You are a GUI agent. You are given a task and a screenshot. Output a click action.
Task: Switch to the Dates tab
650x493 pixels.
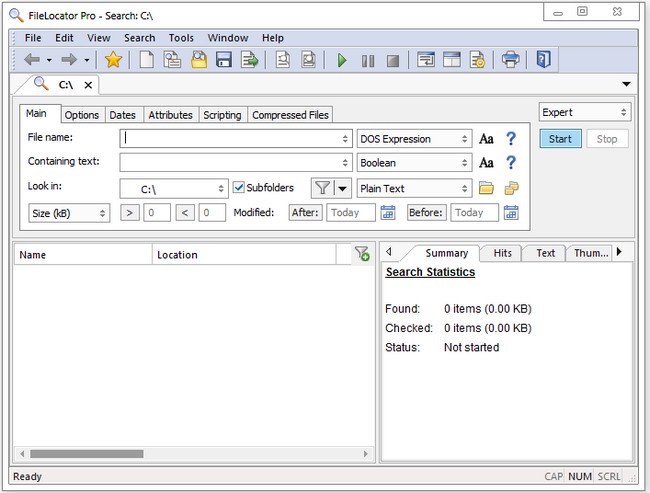(x=123, y=115)
